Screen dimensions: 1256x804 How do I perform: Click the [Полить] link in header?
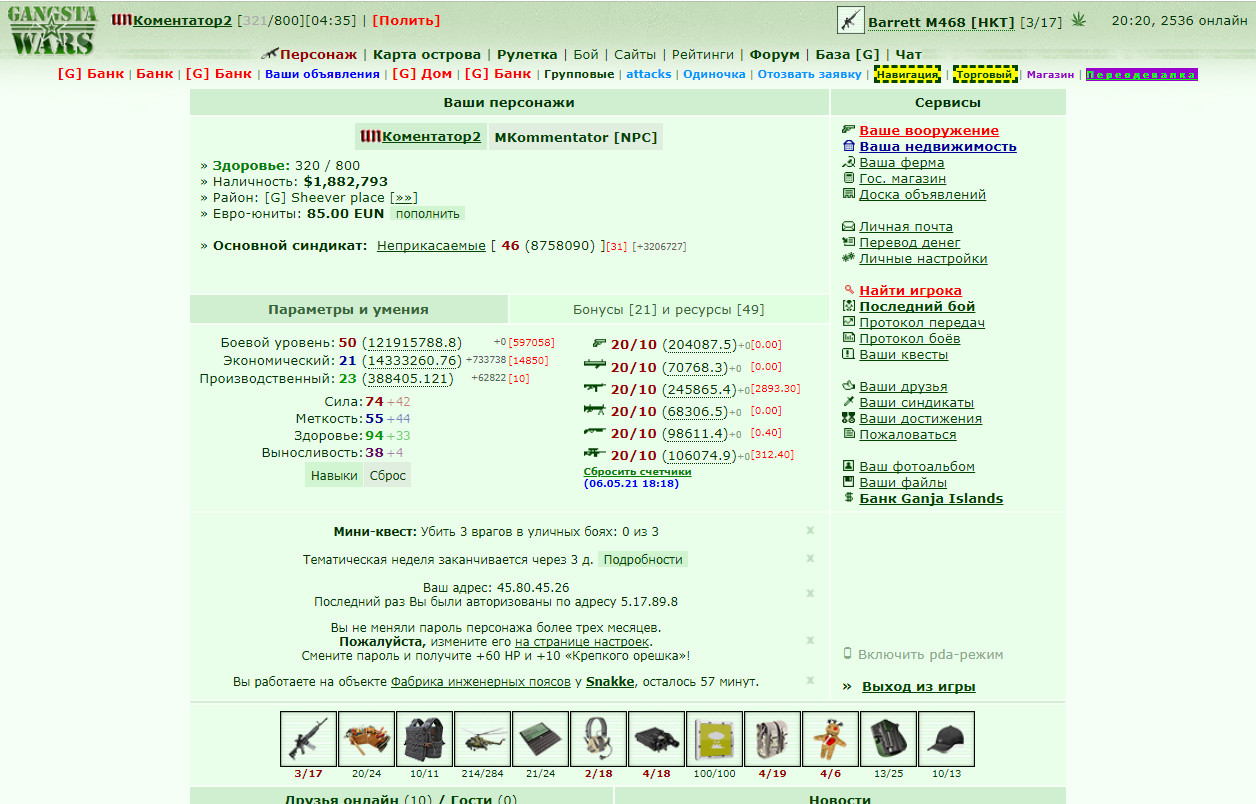pyautogui.click(x=406, y=21)
